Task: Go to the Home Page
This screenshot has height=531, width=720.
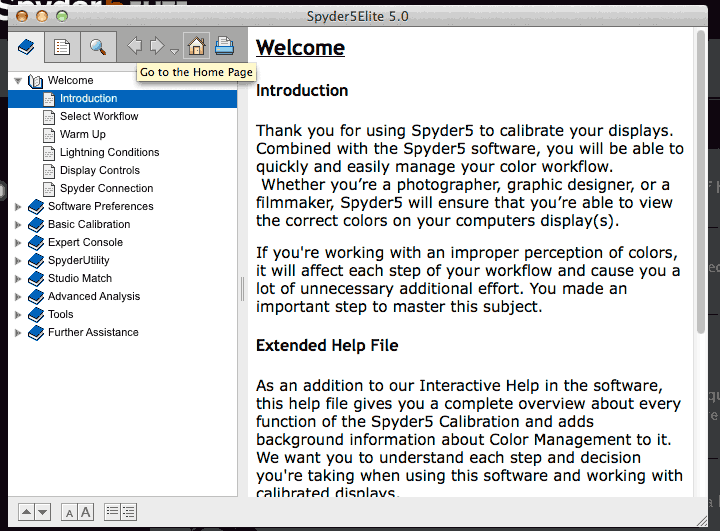Action: (197, 46)
